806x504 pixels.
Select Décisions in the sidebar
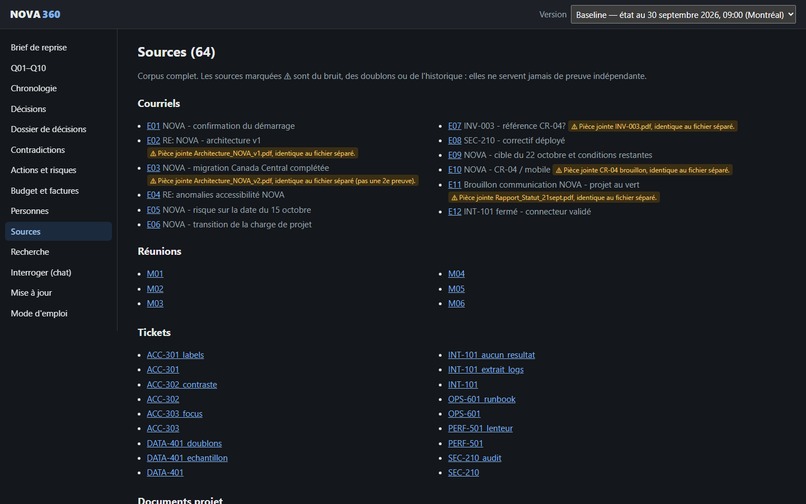coord(59,109)
